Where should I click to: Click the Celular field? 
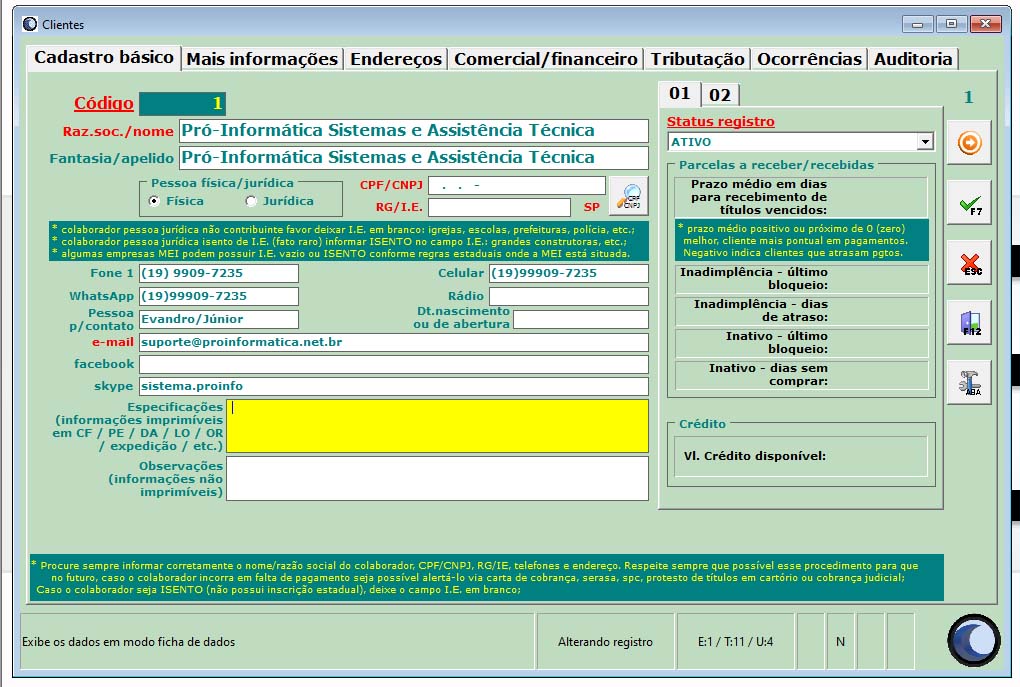[569, 273]
